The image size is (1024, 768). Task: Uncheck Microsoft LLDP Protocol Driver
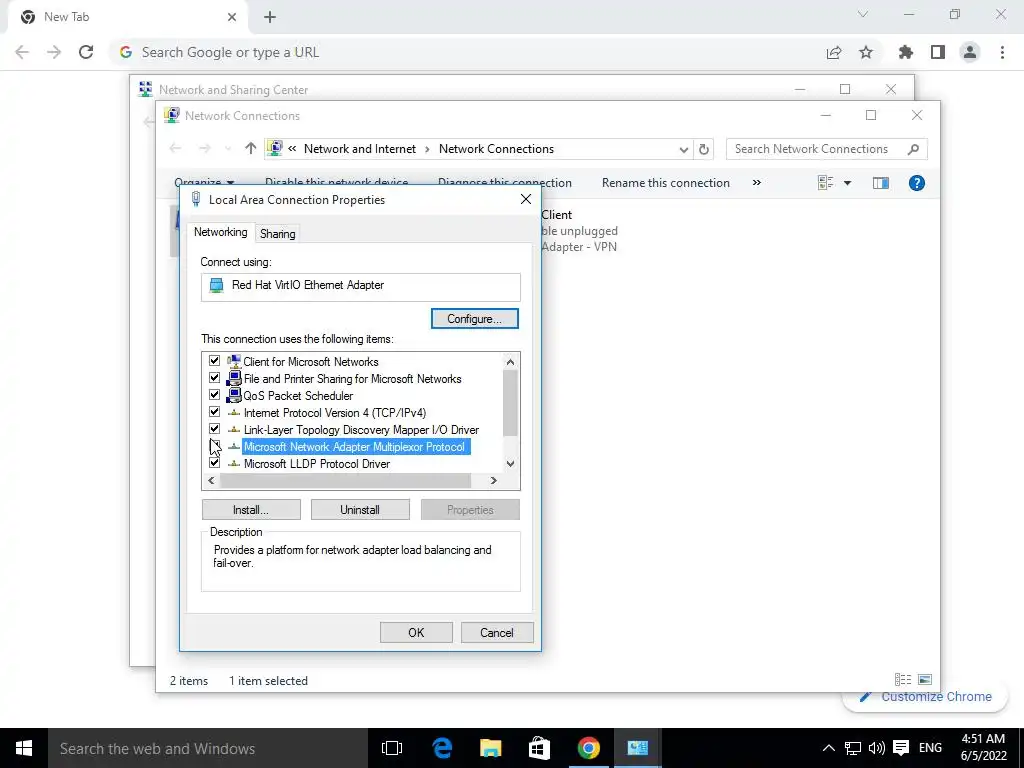click(214, 462)
